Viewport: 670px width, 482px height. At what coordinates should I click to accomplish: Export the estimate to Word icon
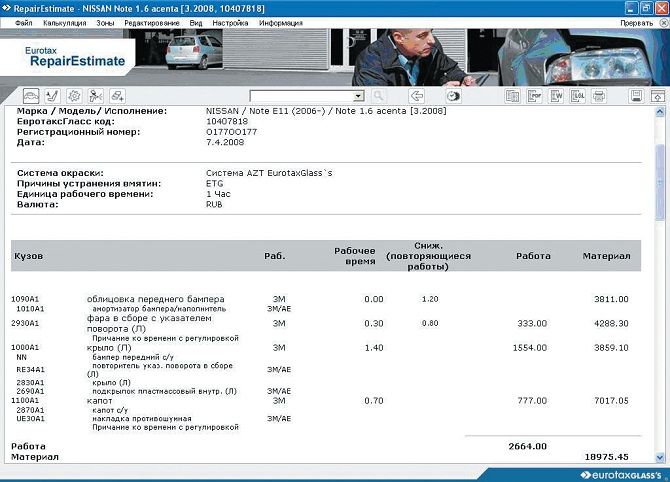click(556, 96)
